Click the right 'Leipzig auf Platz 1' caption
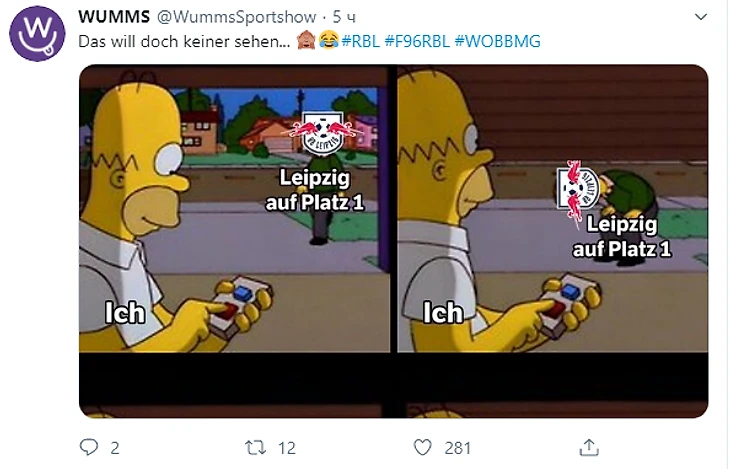This screenshot has height=469, width=730. point(622,237)
